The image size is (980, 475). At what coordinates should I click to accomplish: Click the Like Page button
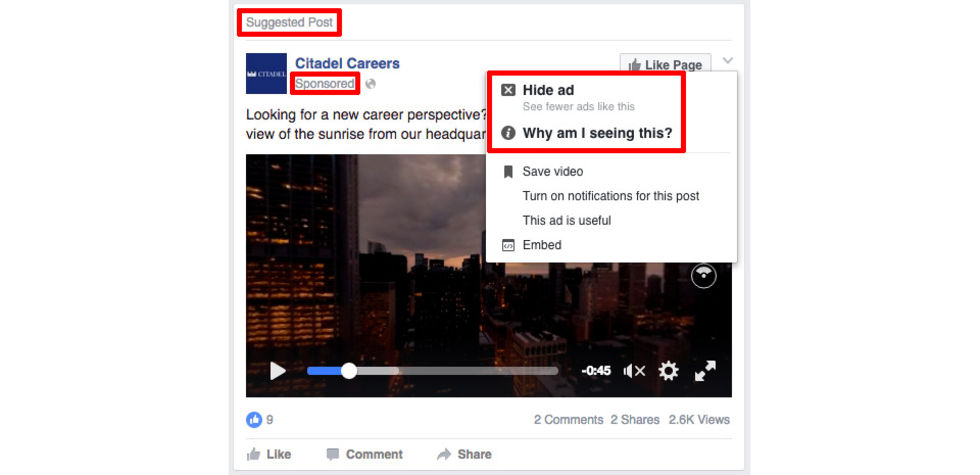pos(665,64)
